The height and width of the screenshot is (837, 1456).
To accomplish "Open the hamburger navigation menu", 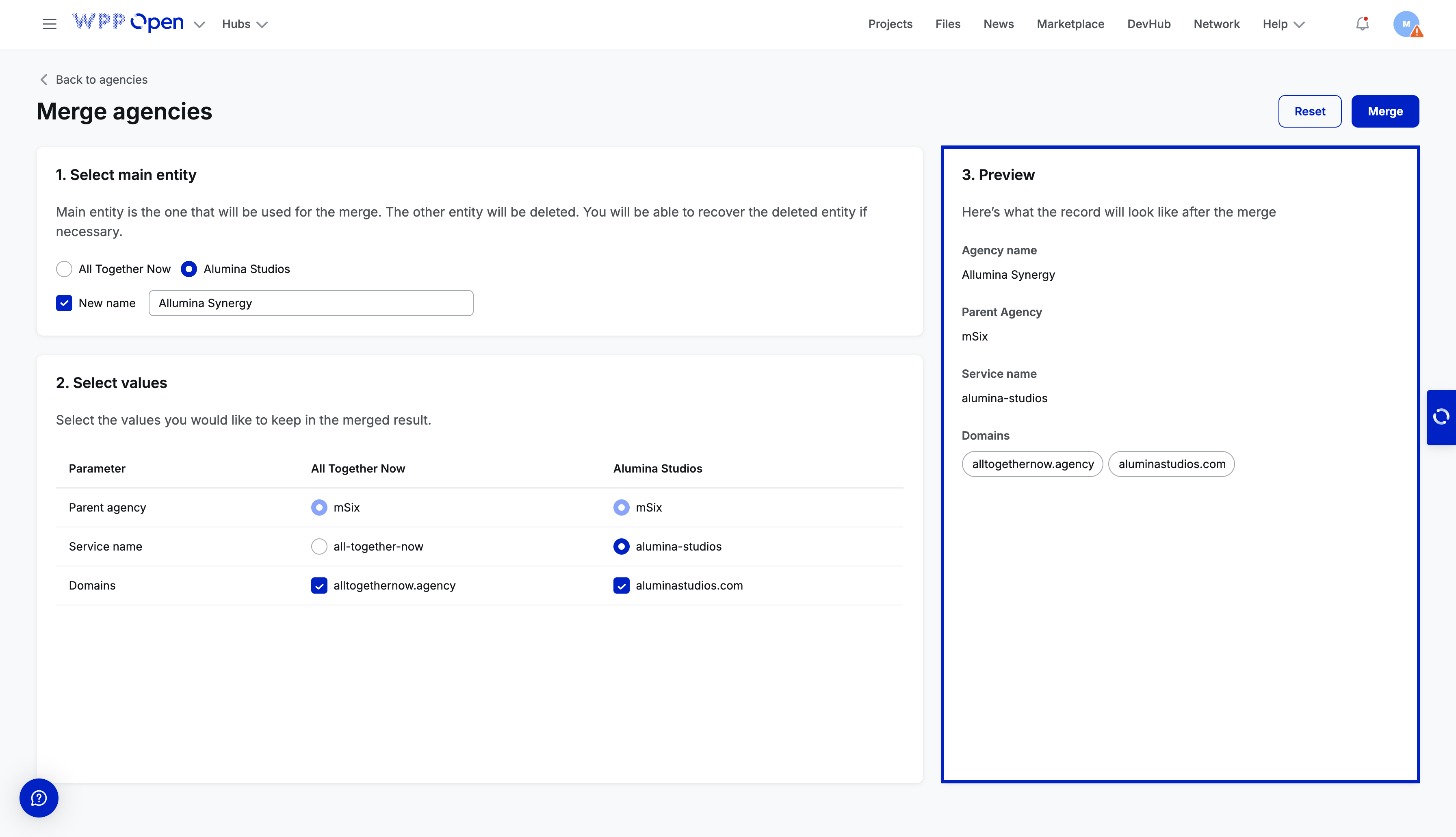I will (50, 24).
